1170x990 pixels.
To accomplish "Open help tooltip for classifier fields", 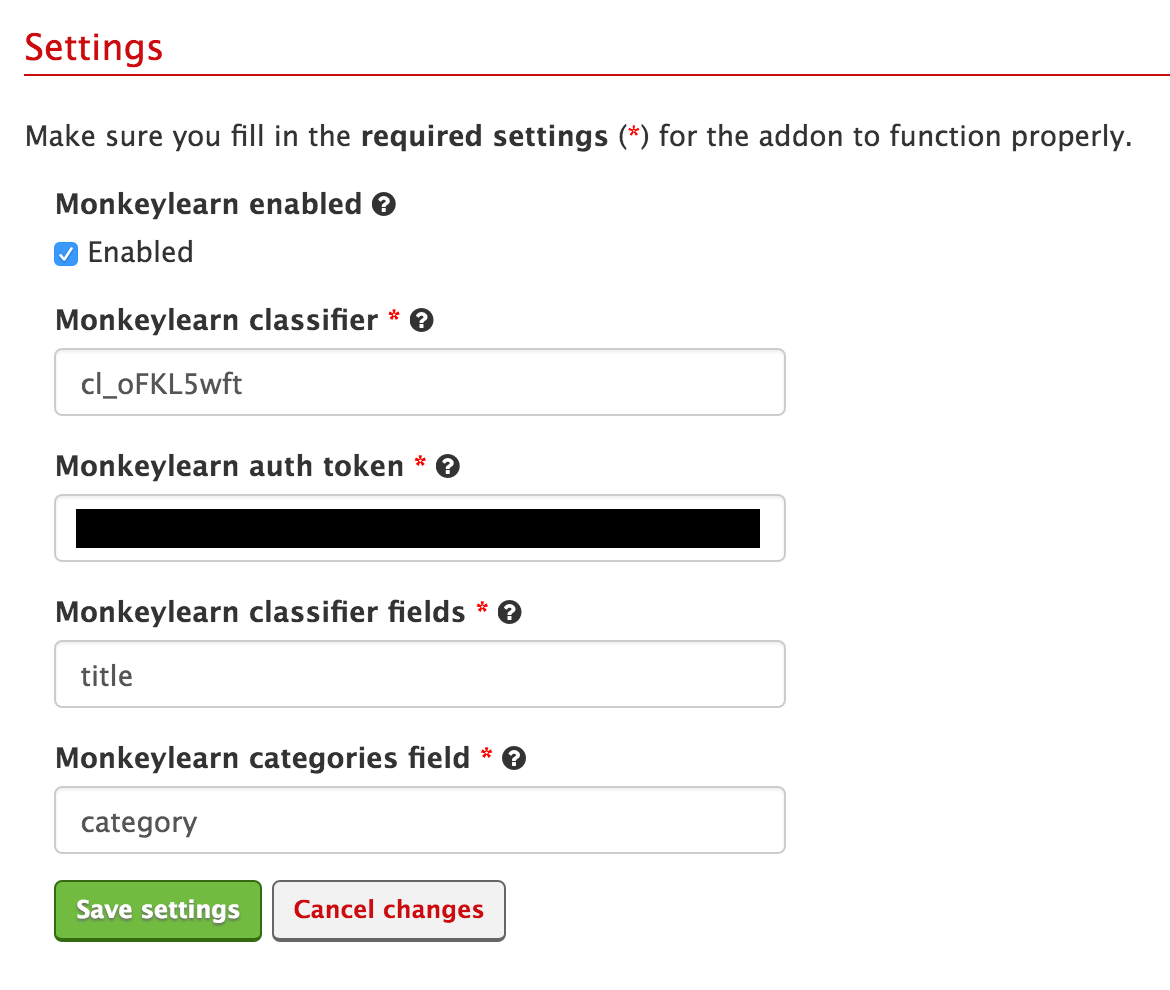I will [510, 613].
